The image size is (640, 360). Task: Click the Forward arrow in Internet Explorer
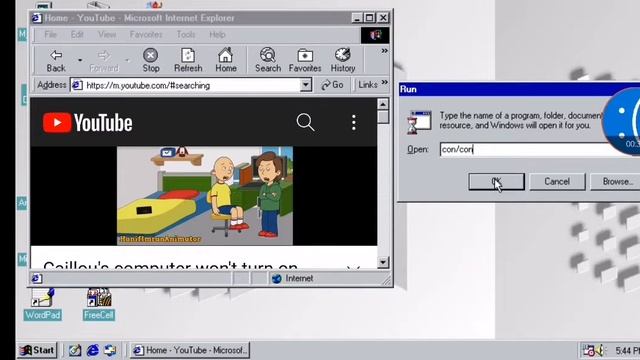104,60
